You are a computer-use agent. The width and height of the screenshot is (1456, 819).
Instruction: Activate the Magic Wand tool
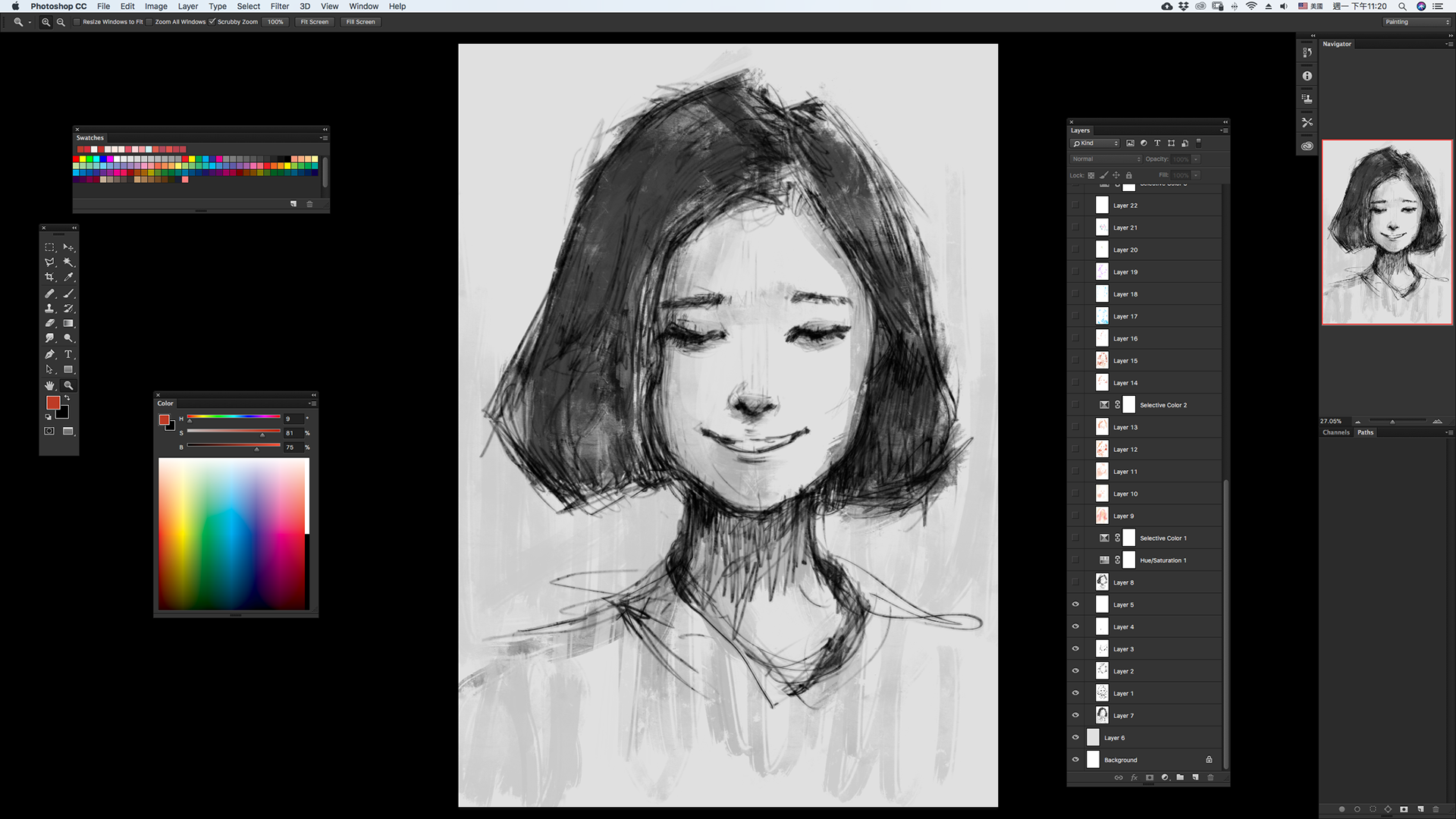(68, 262)
